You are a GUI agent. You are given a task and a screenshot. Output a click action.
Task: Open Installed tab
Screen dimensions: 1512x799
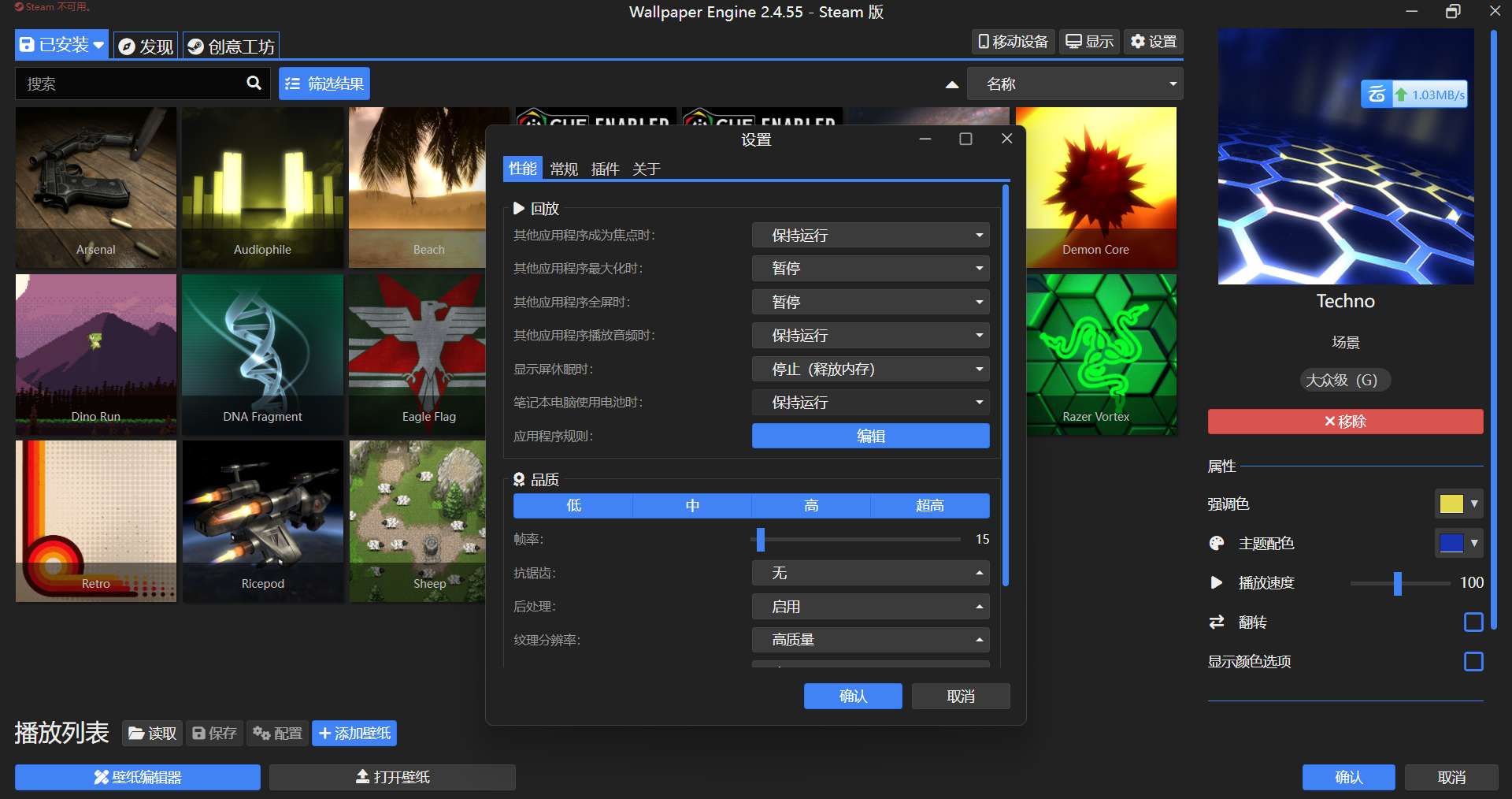click(61, 45)
